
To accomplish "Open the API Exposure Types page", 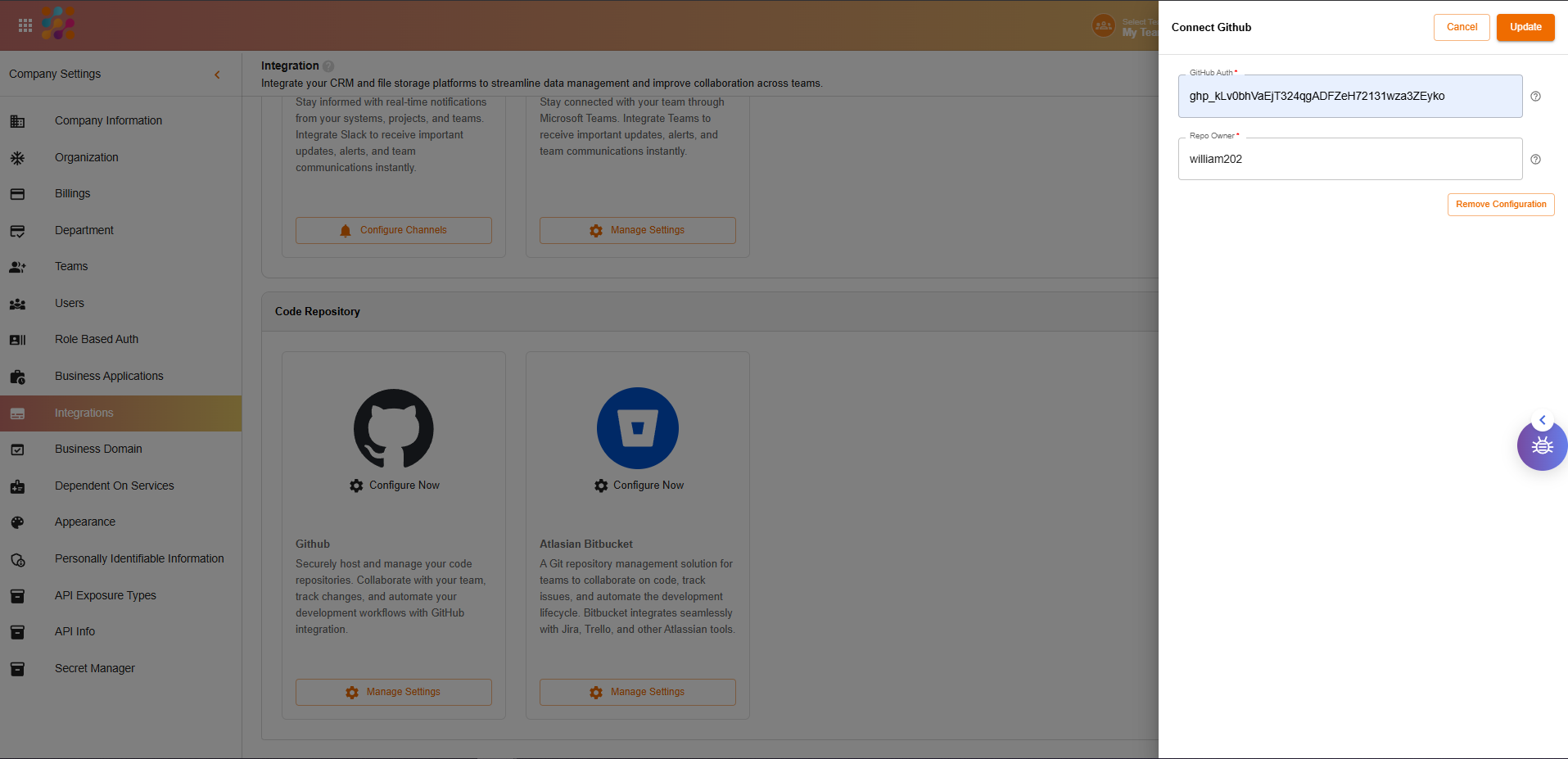I will (106, 595).
